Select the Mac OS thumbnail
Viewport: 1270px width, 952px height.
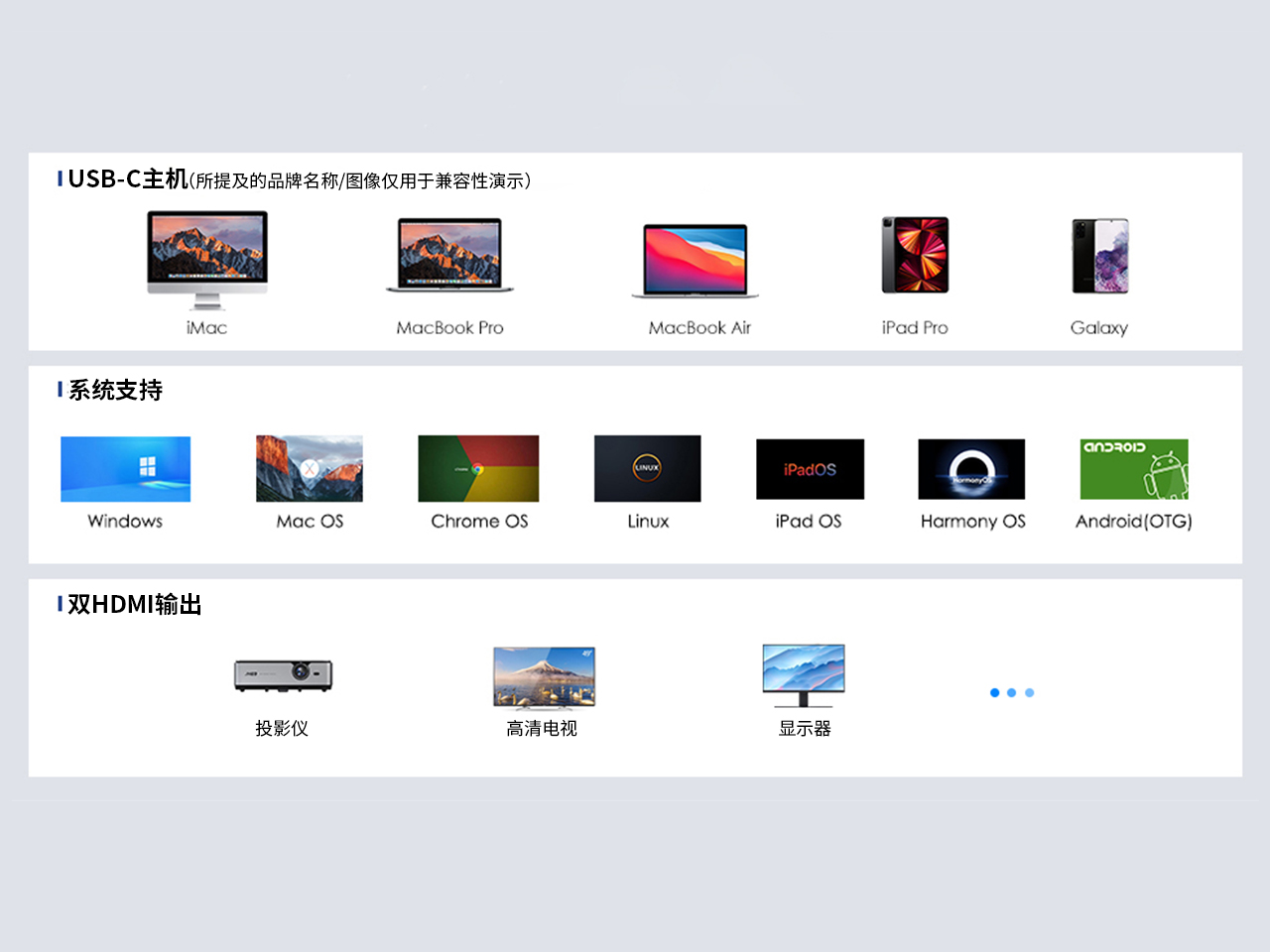[x=310, y=469]
